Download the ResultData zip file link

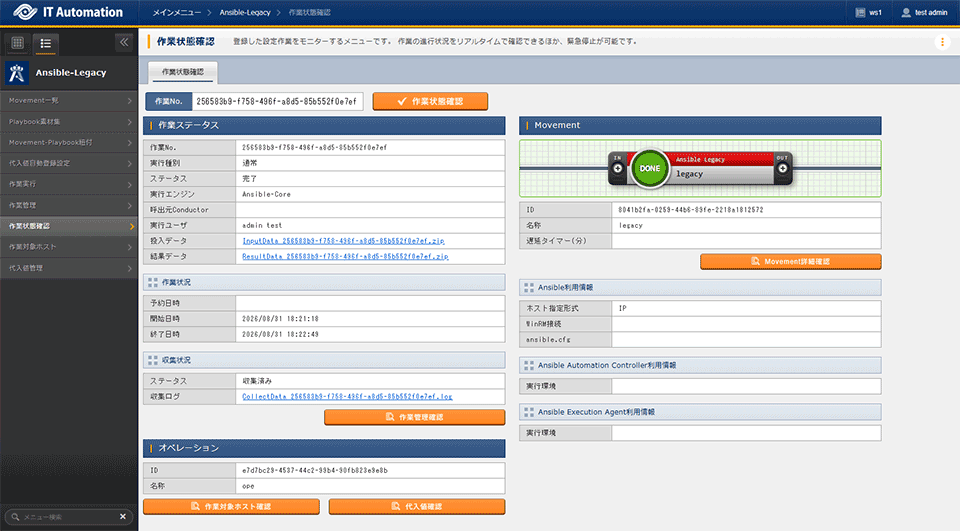pyautogui.click(x=345, y=257)
